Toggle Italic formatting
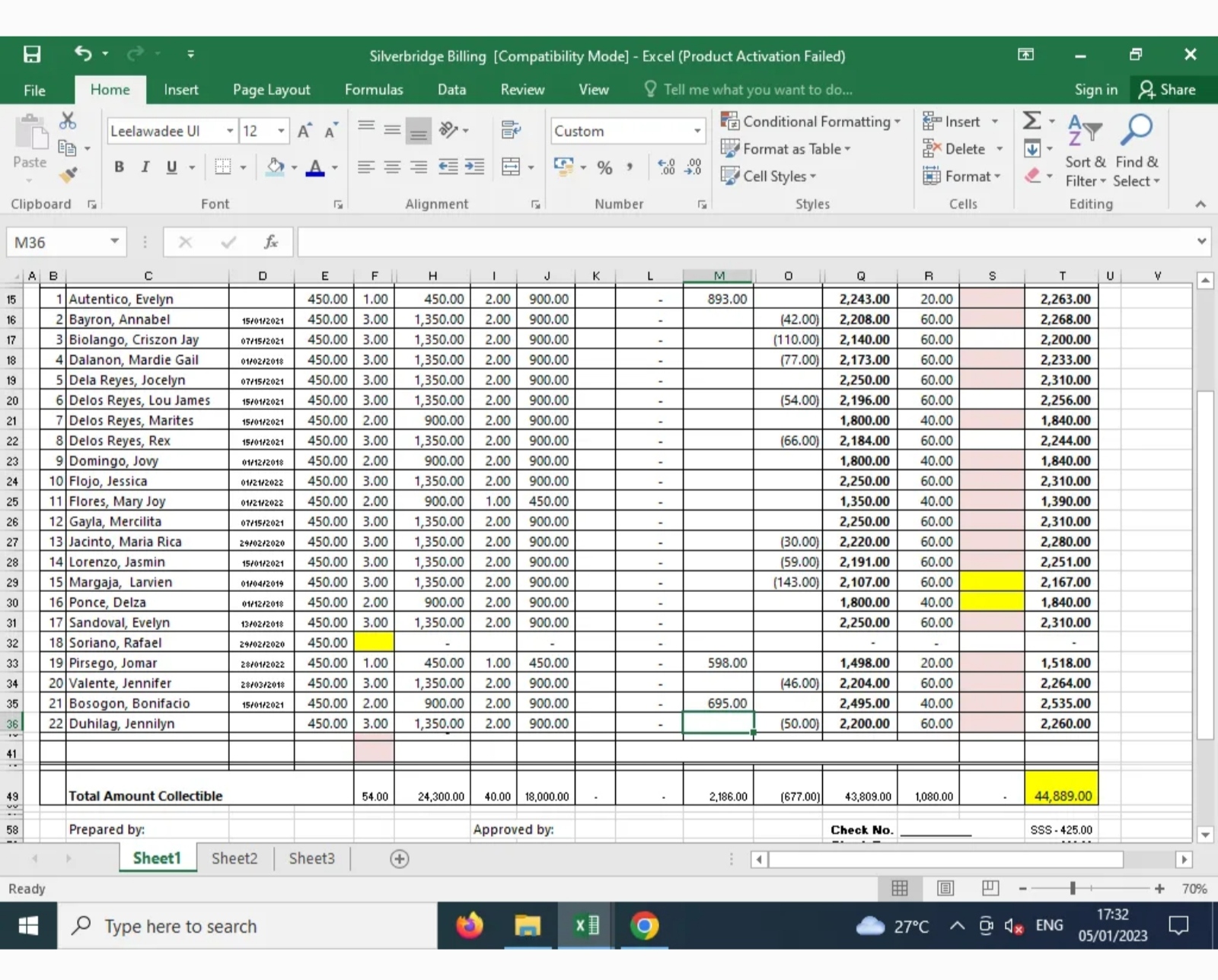This screenshot has height=980, width=1218. tap(145, 167)
